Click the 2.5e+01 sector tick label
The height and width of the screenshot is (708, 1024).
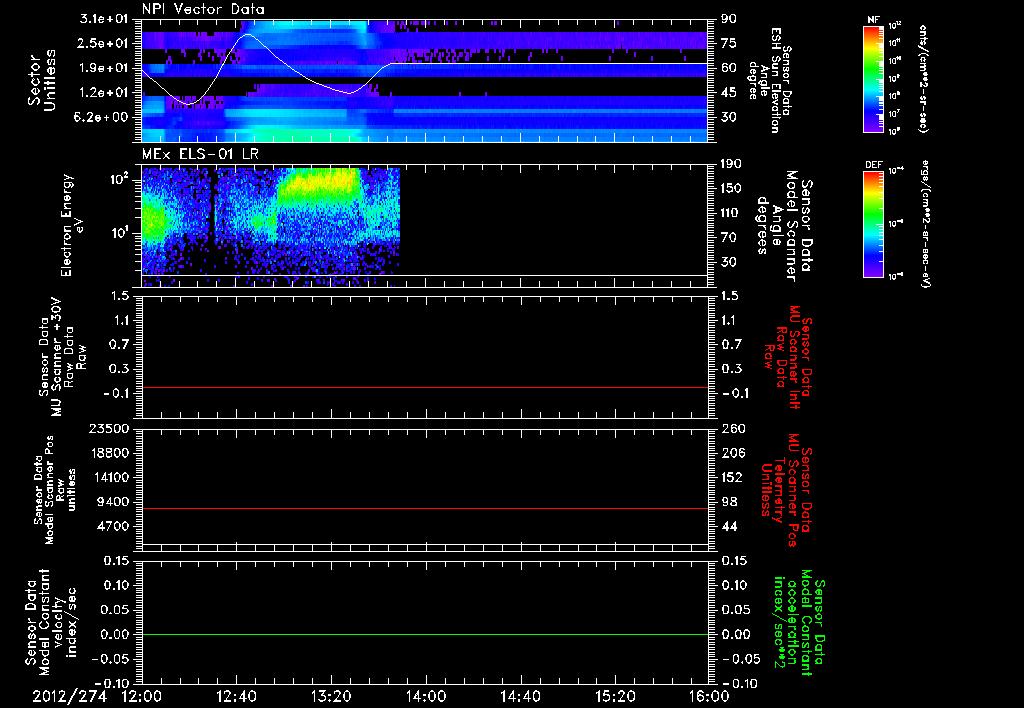point(104,43)
